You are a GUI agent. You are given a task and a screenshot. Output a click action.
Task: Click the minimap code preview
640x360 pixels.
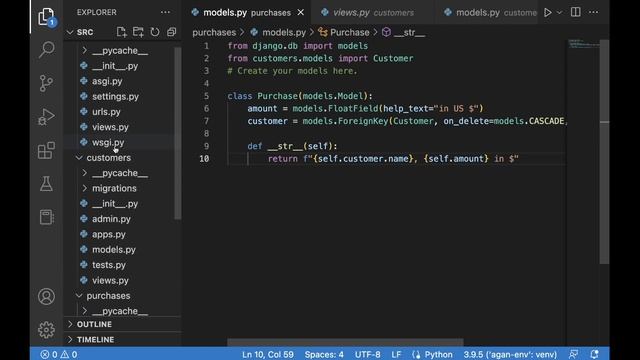pyautogui.click(x=584, y=44)
